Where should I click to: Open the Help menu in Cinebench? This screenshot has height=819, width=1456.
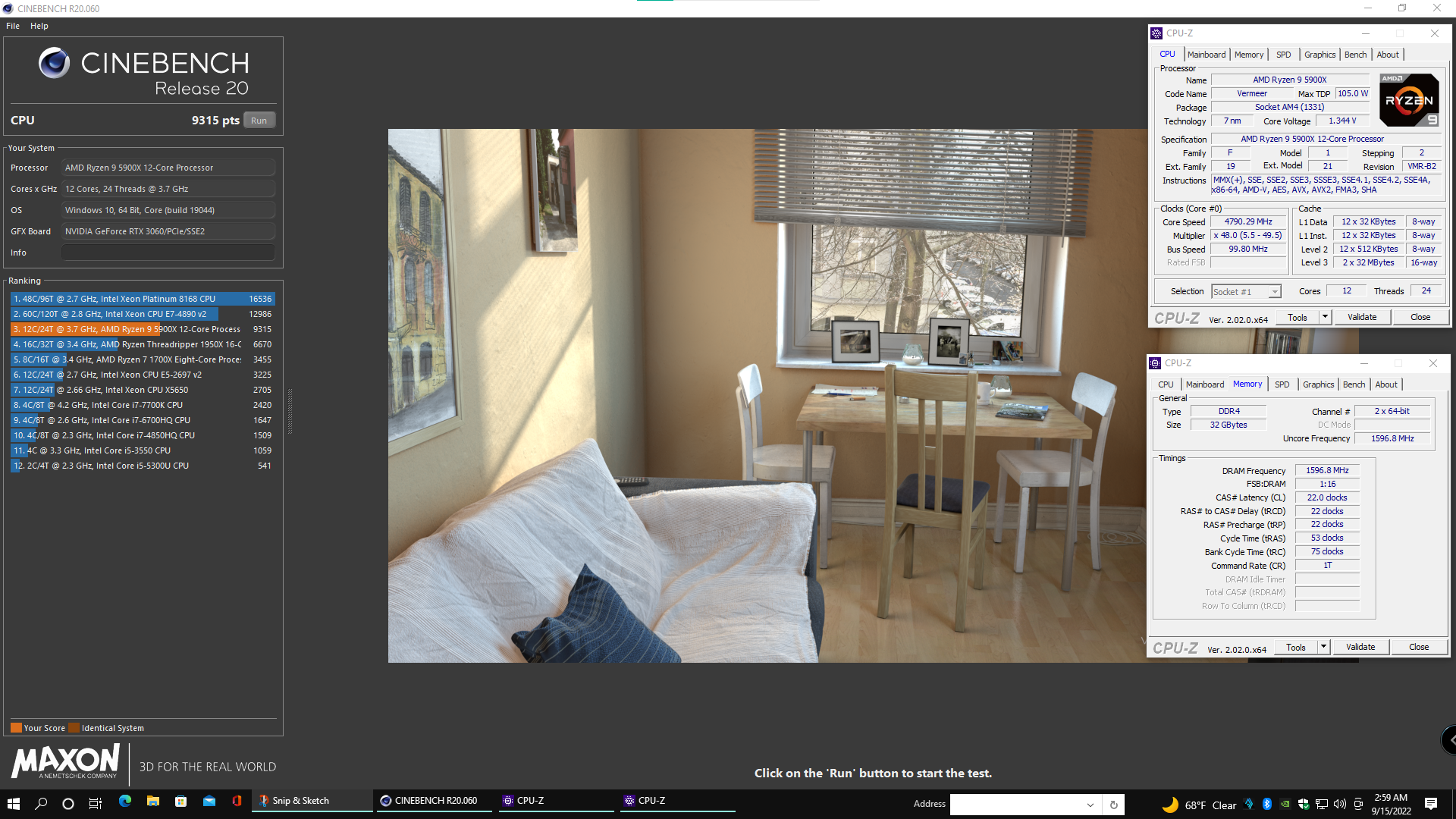coord(39,26)
